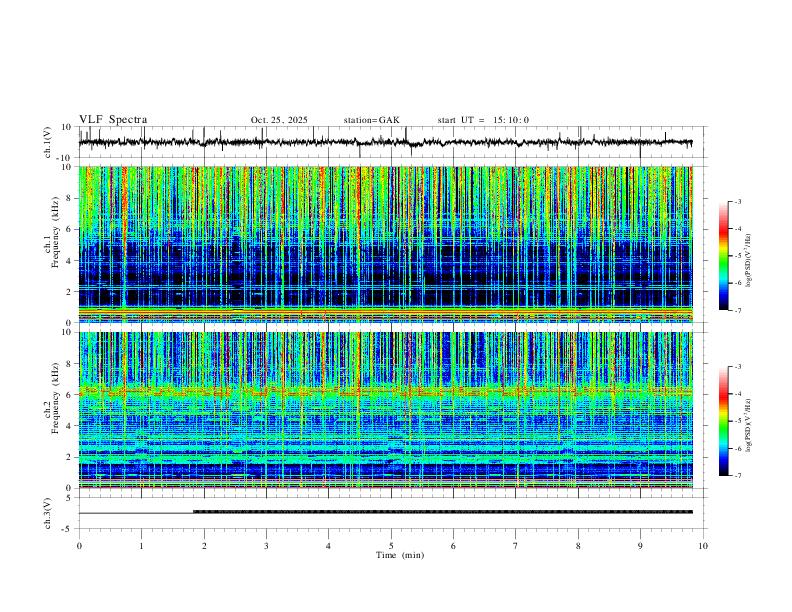
Task: Click time axis tick label '10'
Action: pos(703,546)
